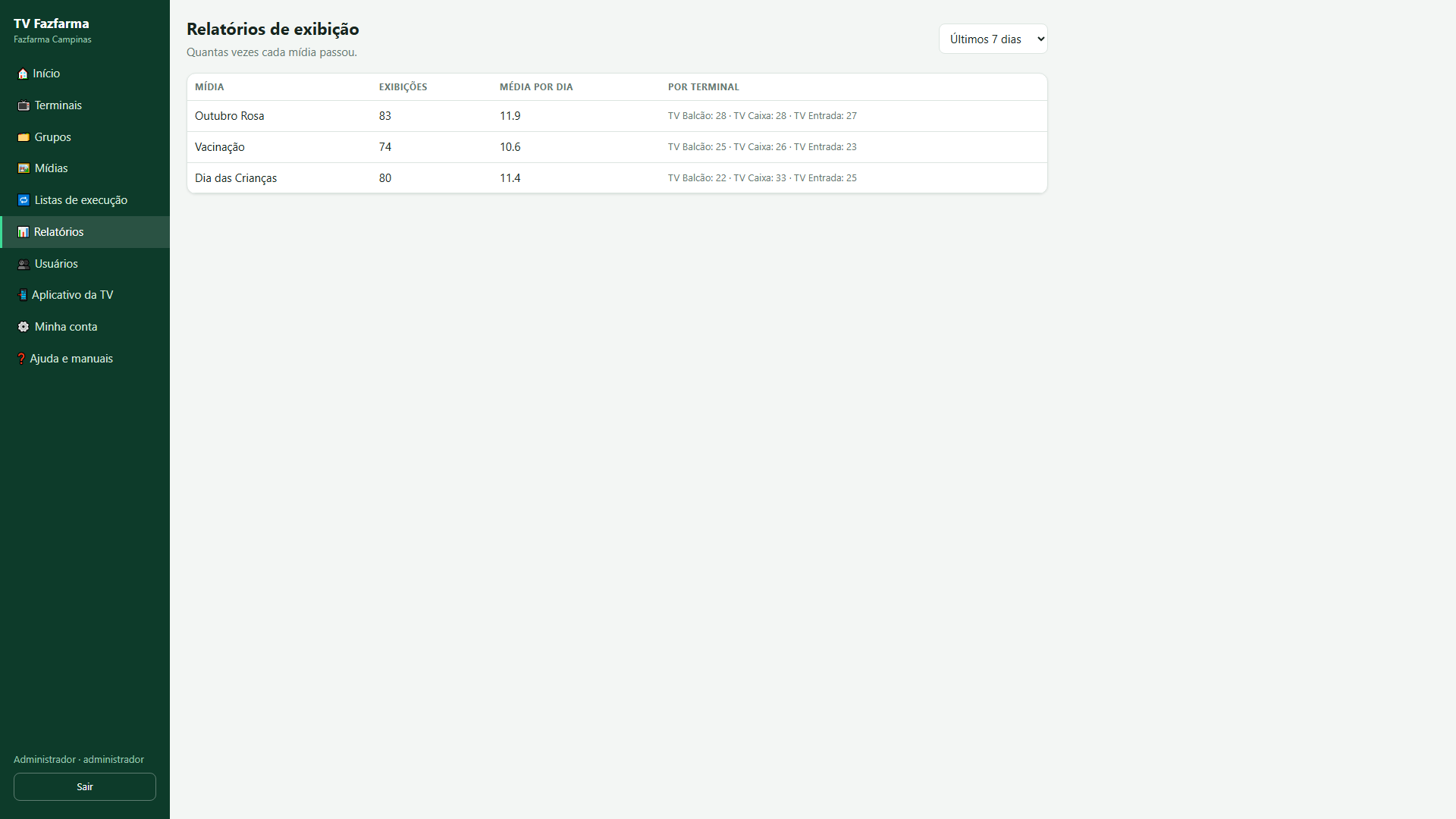1456x819 pixels.
Task: Click the bar chart icon beside Relatórios
Action: 24,232
